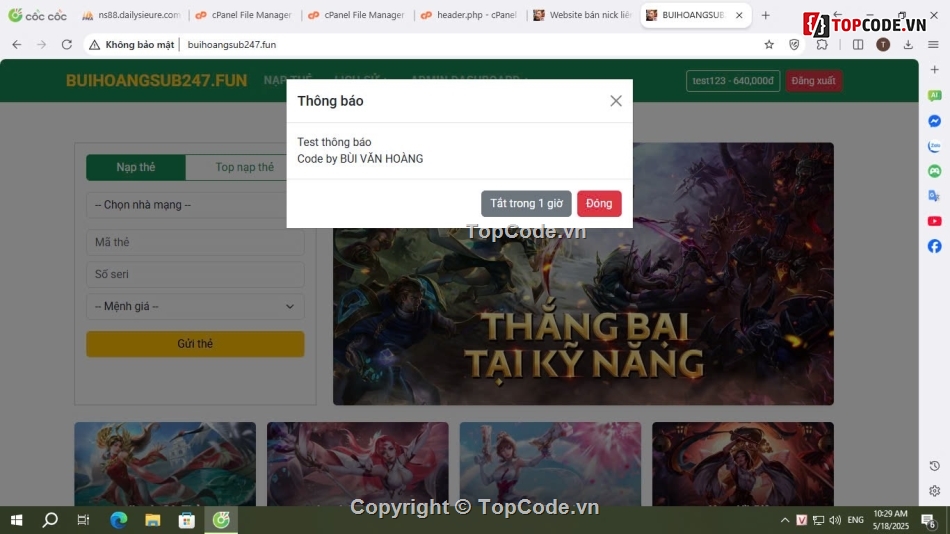The width and height of the screenshot is (950, 534).
Task: Open the game controller sidebar icon
Action: pos(934,171)
